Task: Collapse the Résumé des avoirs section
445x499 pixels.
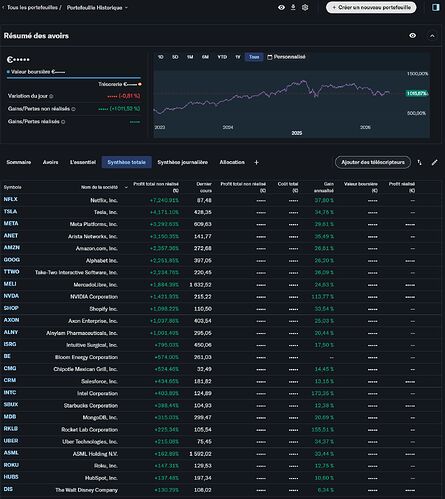Action: point(432,36)
